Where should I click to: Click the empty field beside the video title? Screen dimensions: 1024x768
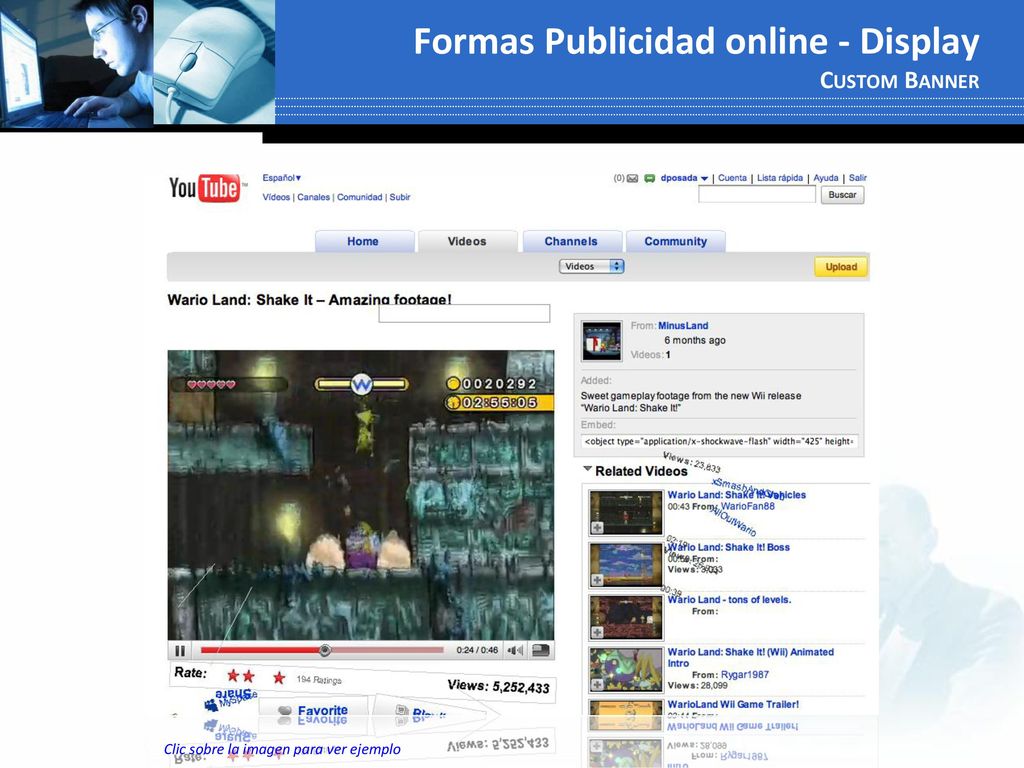click(x=464, y=313)
